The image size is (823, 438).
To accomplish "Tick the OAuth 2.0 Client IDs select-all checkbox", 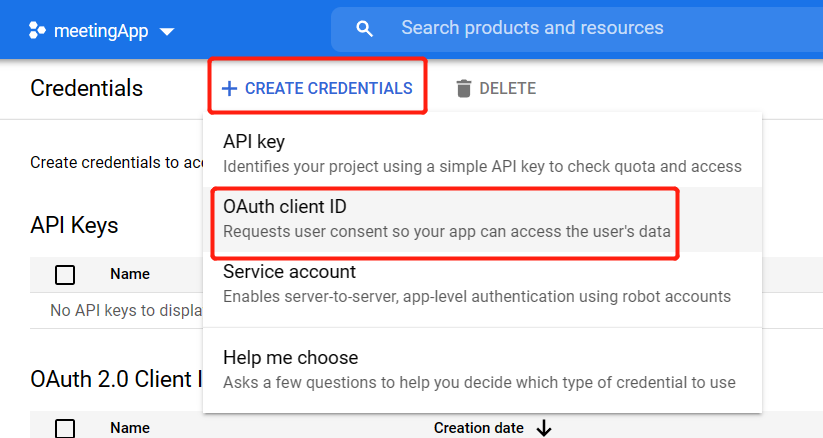I will pyautogui.click(x=65, y=428).
